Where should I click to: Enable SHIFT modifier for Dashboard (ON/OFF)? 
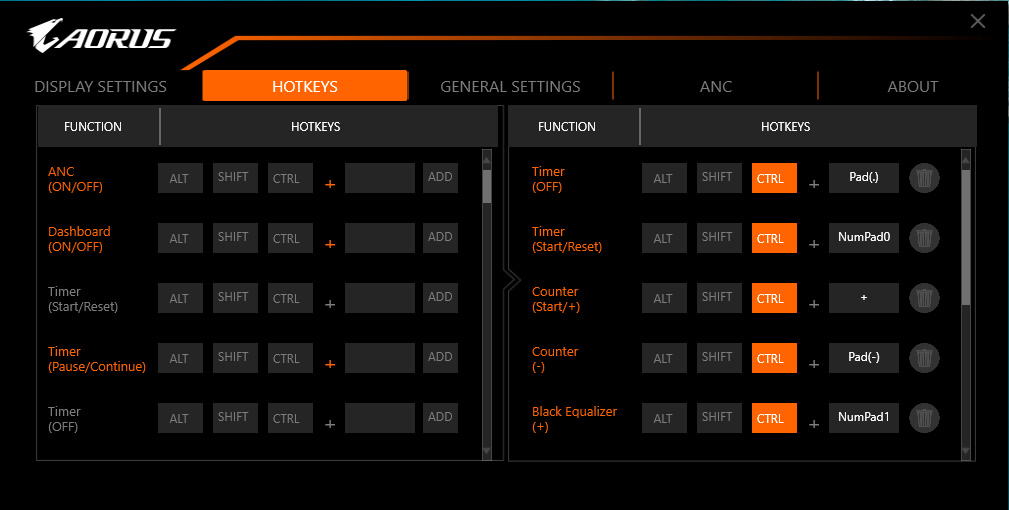235,238
